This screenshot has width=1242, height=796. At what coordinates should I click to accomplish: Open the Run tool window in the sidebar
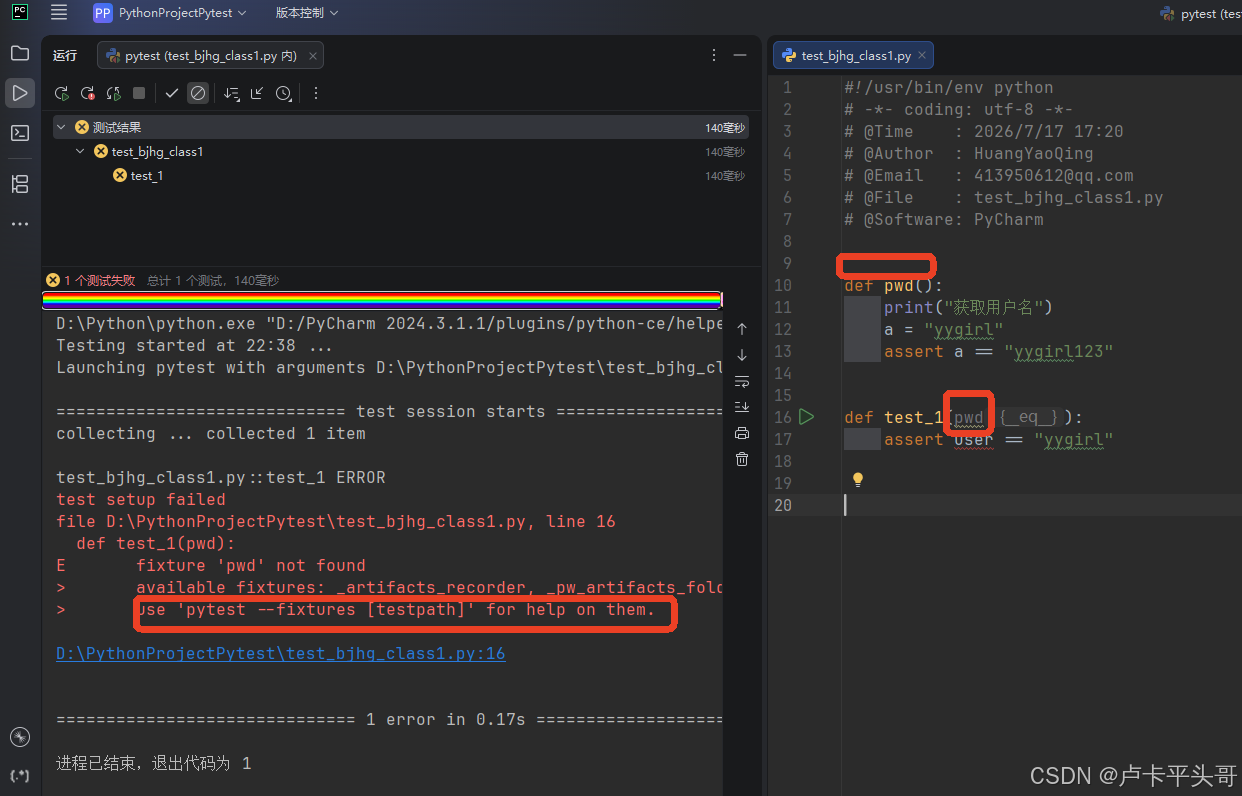click(19, 93)
